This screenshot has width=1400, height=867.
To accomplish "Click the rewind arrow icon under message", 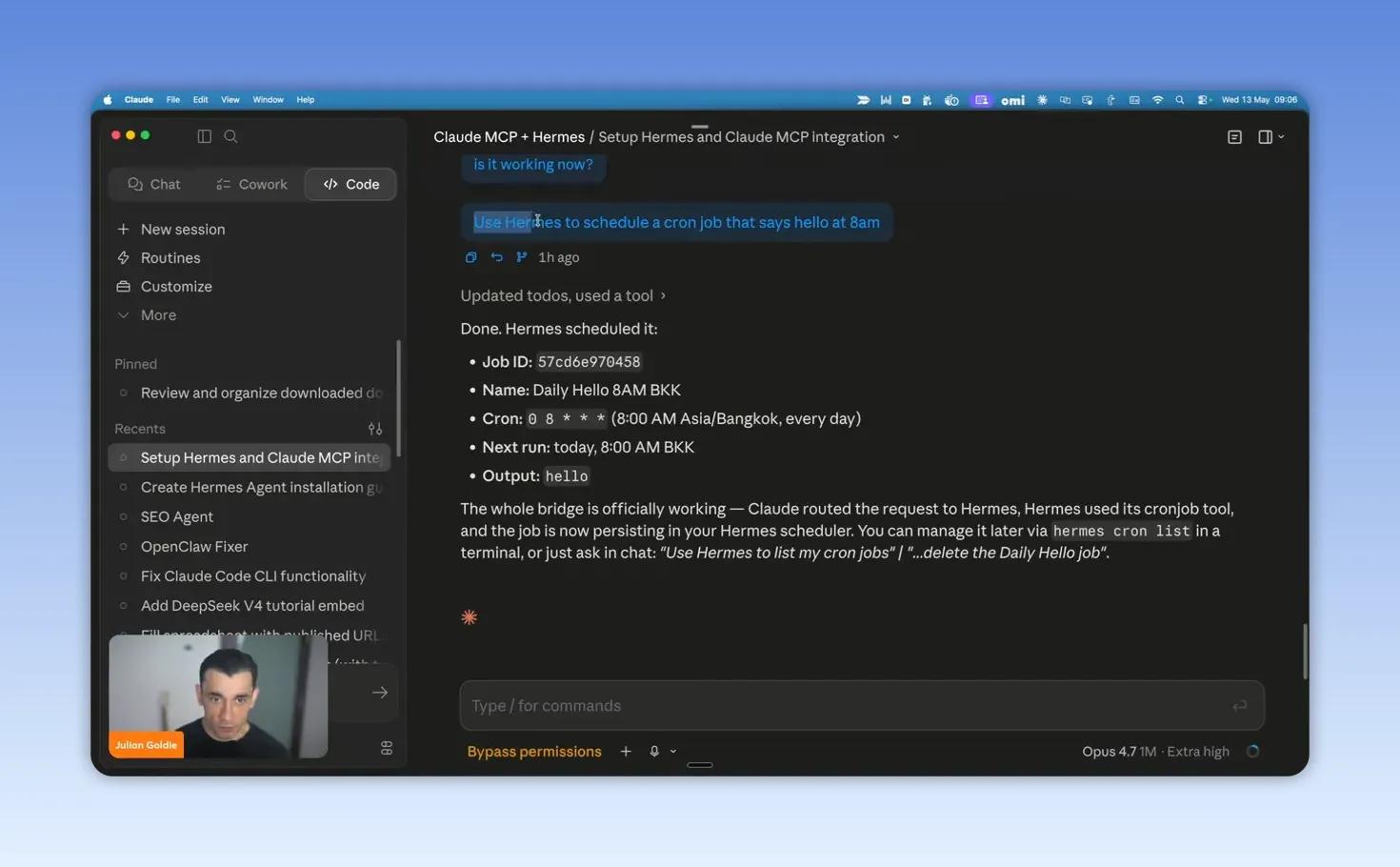I will coord(496,257).
